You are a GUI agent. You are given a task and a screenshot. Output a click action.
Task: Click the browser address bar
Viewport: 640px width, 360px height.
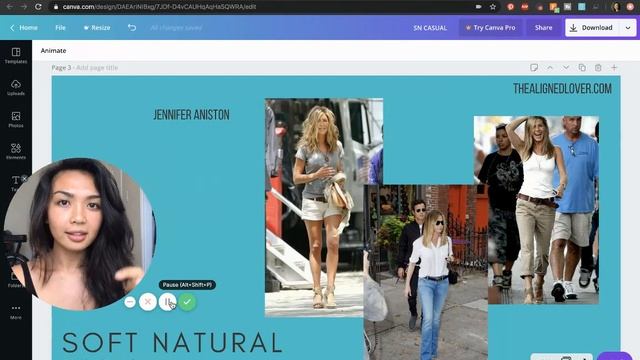(261, 7)
